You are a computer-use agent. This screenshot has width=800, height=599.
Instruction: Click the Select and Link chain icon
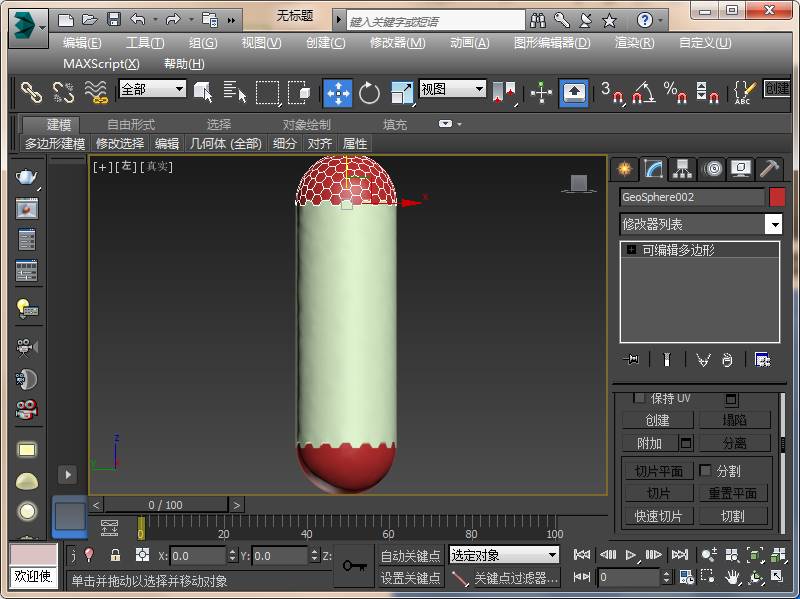pos(31,92)
